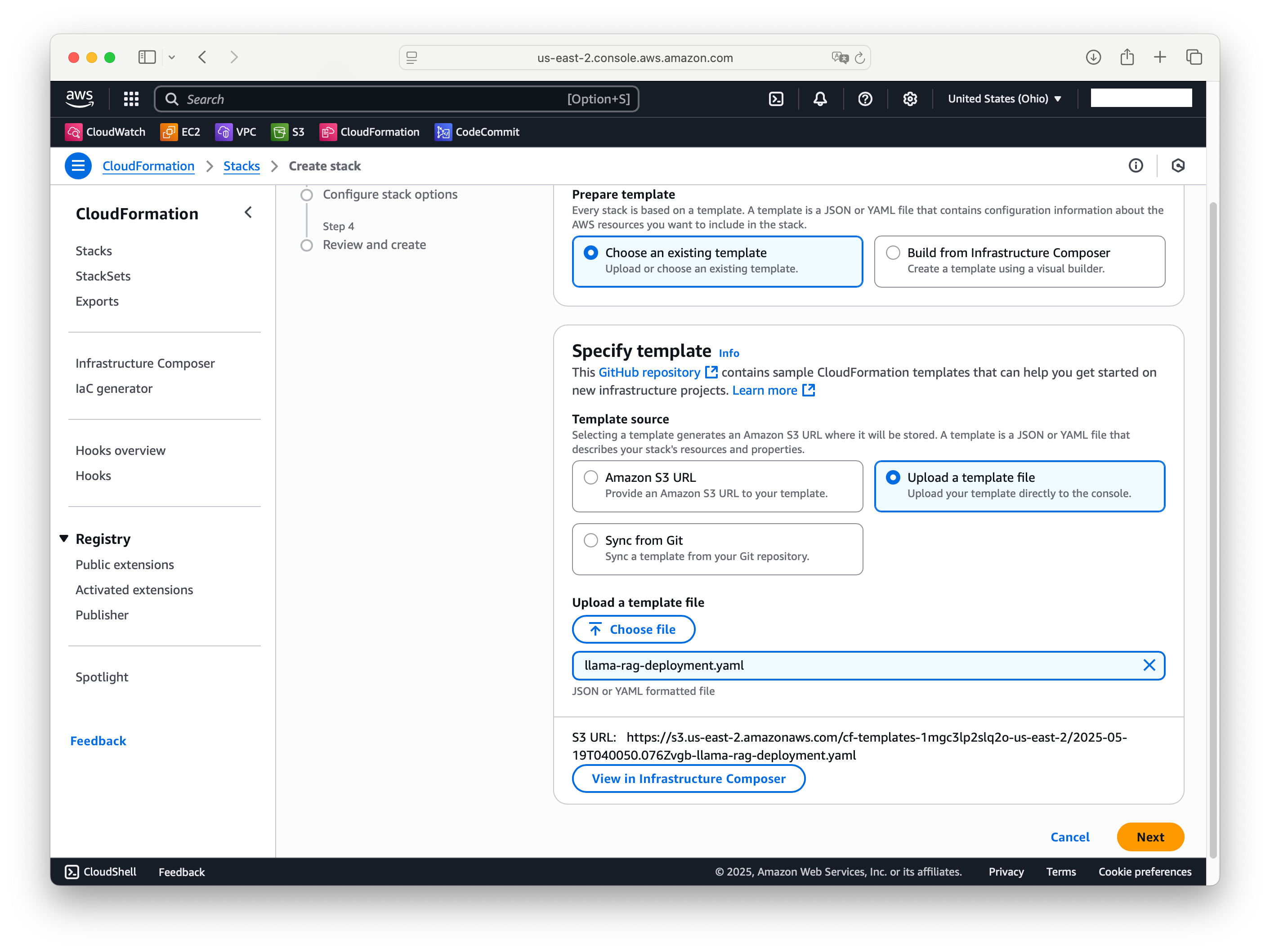Select Choose an existing template option

point(717,261)
